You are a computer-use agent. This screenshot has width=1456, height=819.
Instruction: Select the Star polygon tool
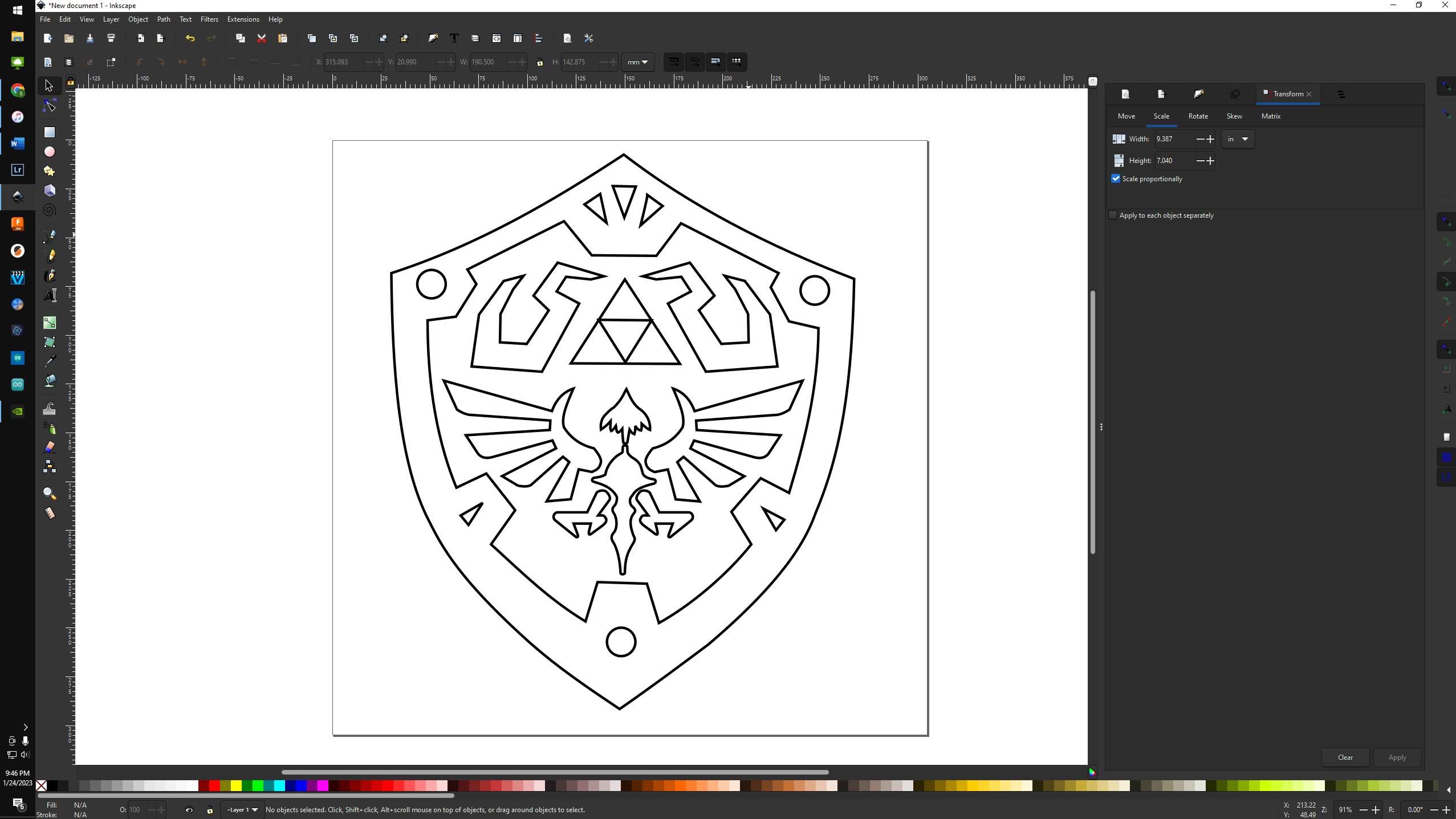(50, 171)
